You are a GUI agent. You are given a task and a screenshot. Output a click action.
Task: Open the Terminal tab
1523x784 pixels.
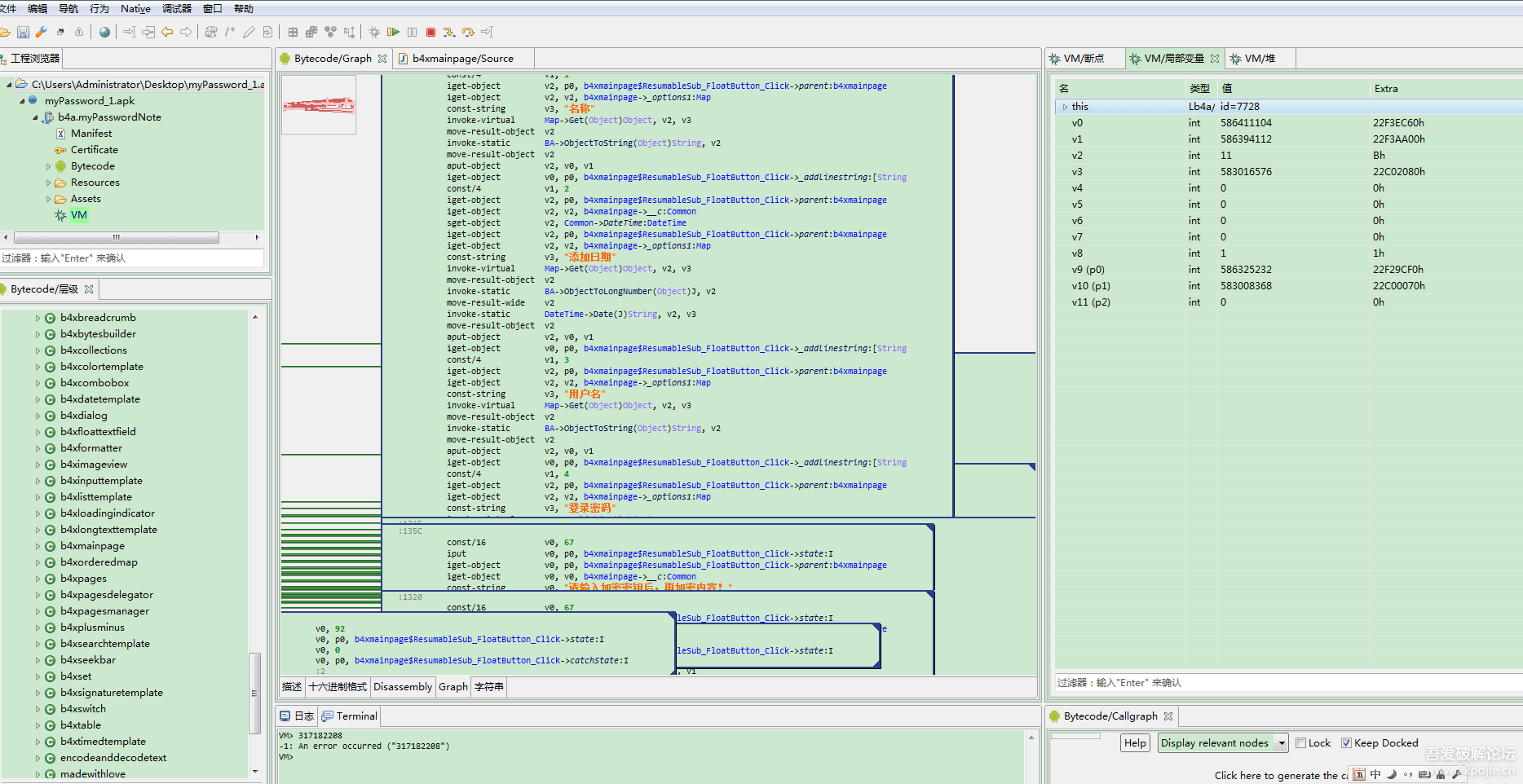point(350,716)
